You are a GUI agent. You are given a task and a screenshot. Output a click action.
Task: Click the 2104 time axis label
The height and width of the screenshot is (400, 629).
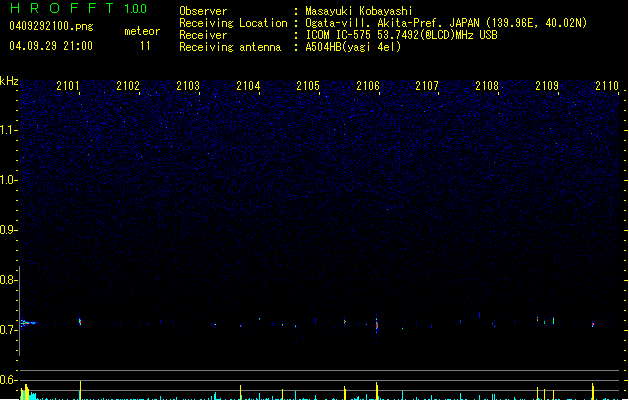point(248,86)
